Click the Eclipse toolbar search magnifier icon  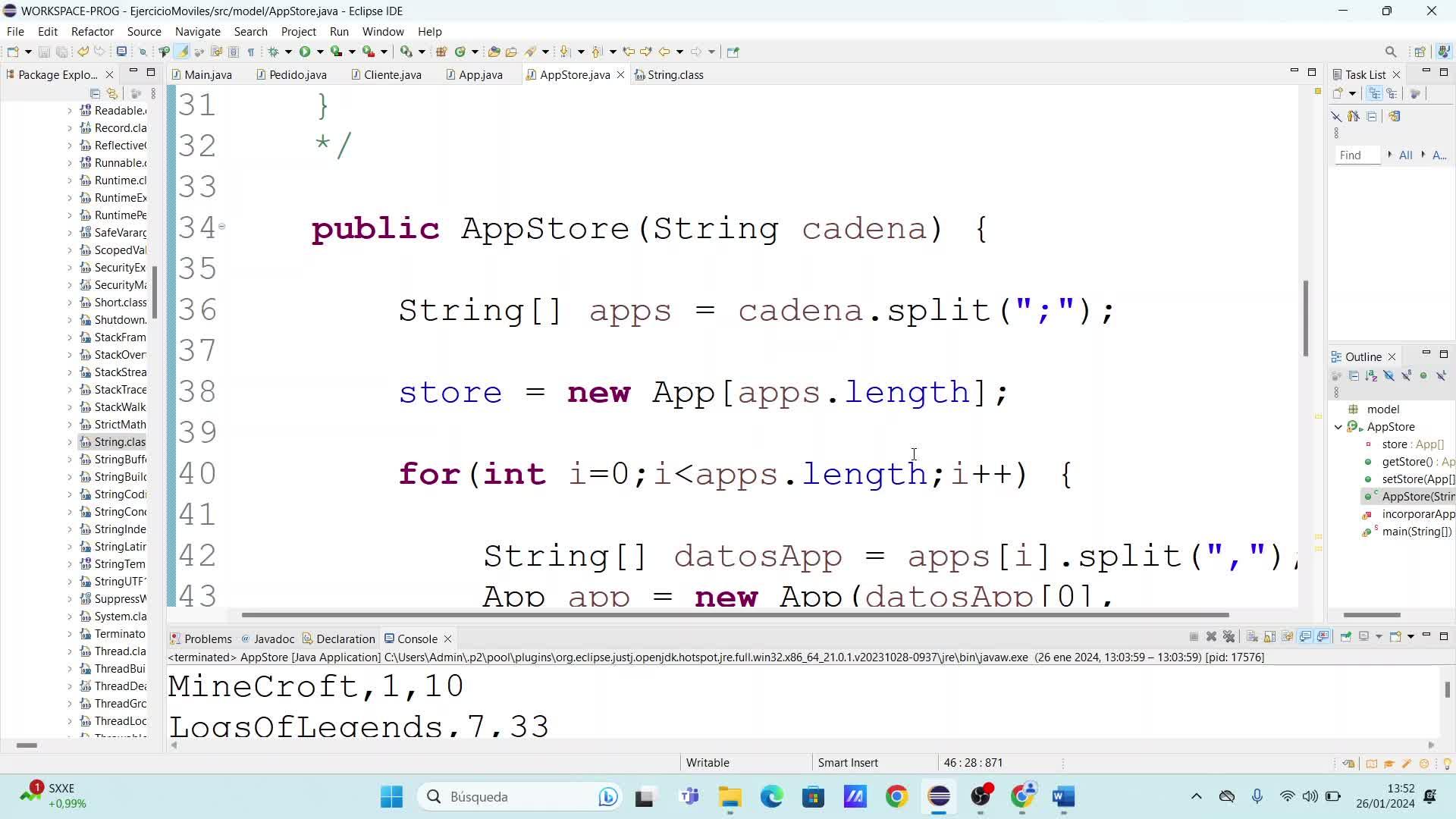pyautogui.click(x=1390, y=52)
